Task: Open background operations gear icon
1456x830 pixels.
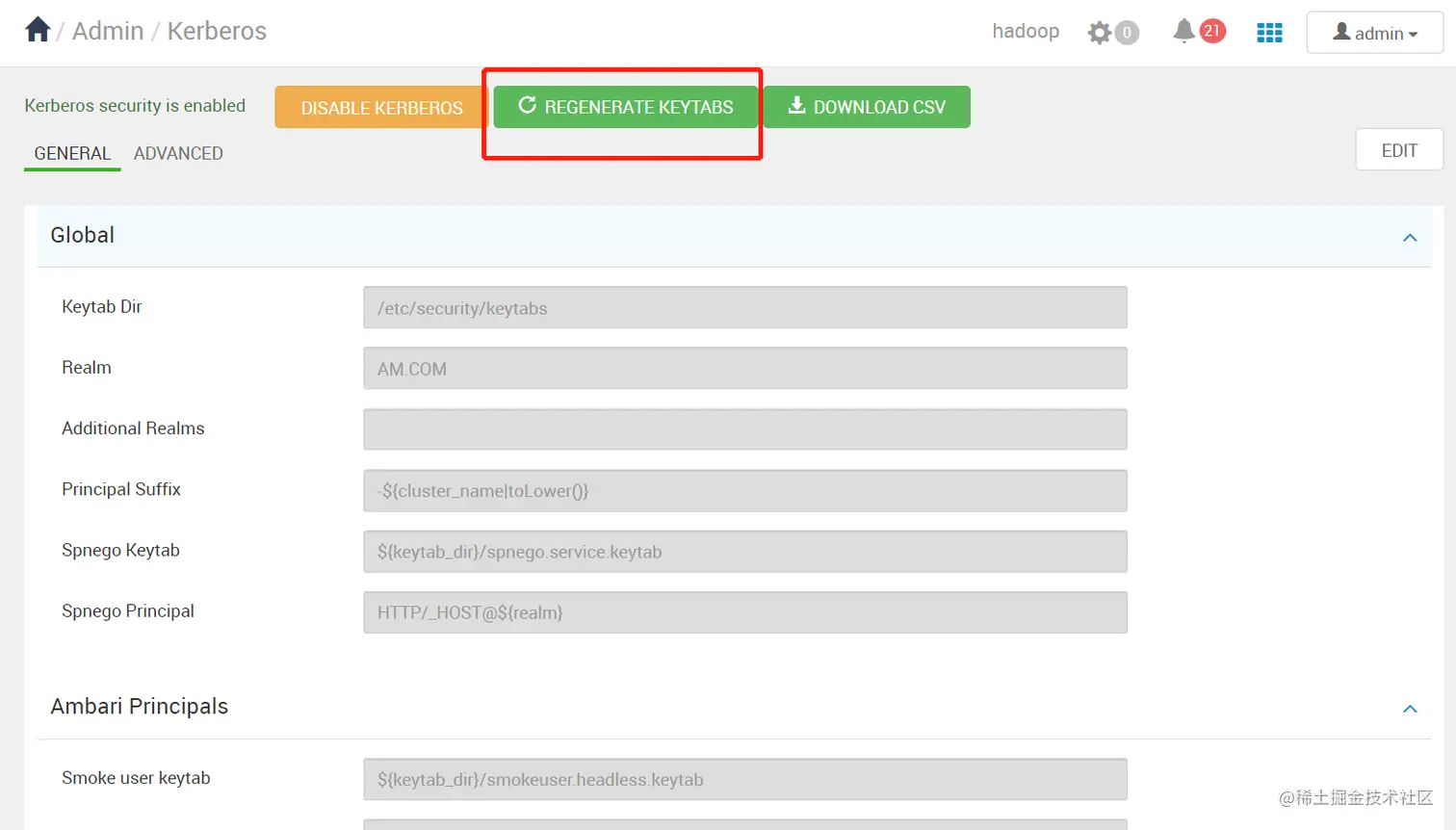Action: [x=1099, y=33]
